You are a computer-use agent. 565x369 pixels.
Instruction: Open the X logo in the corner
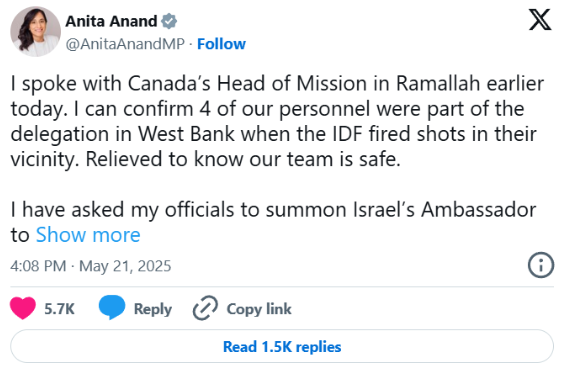[x=540, y=20]
